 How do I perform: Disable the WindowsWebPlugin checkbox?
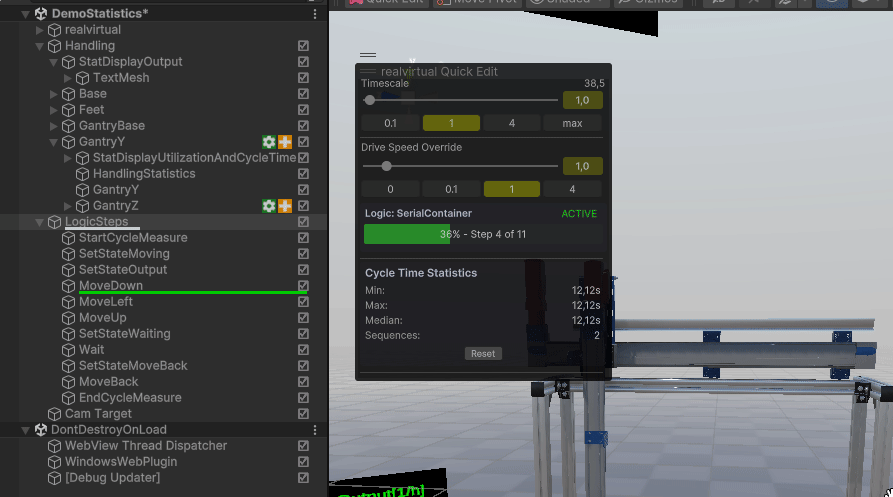click(303, 462)
